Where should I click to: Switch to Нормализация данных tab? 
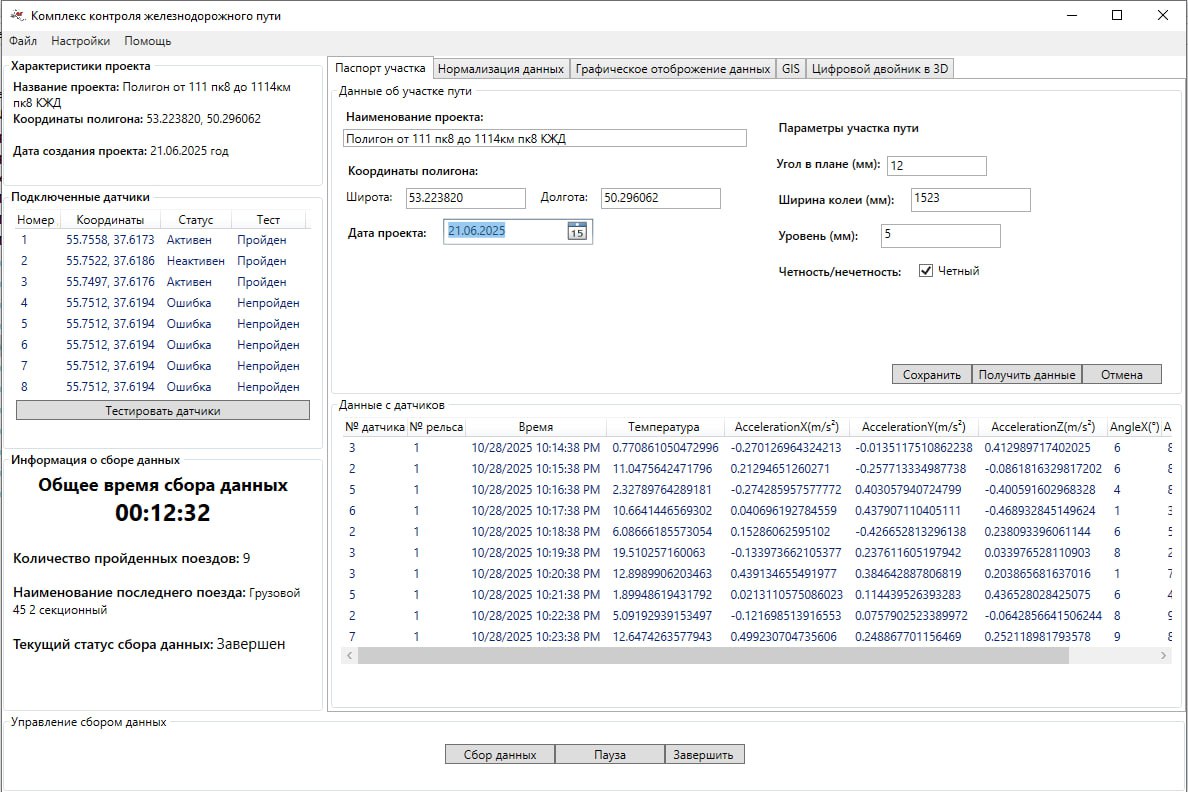501,69
